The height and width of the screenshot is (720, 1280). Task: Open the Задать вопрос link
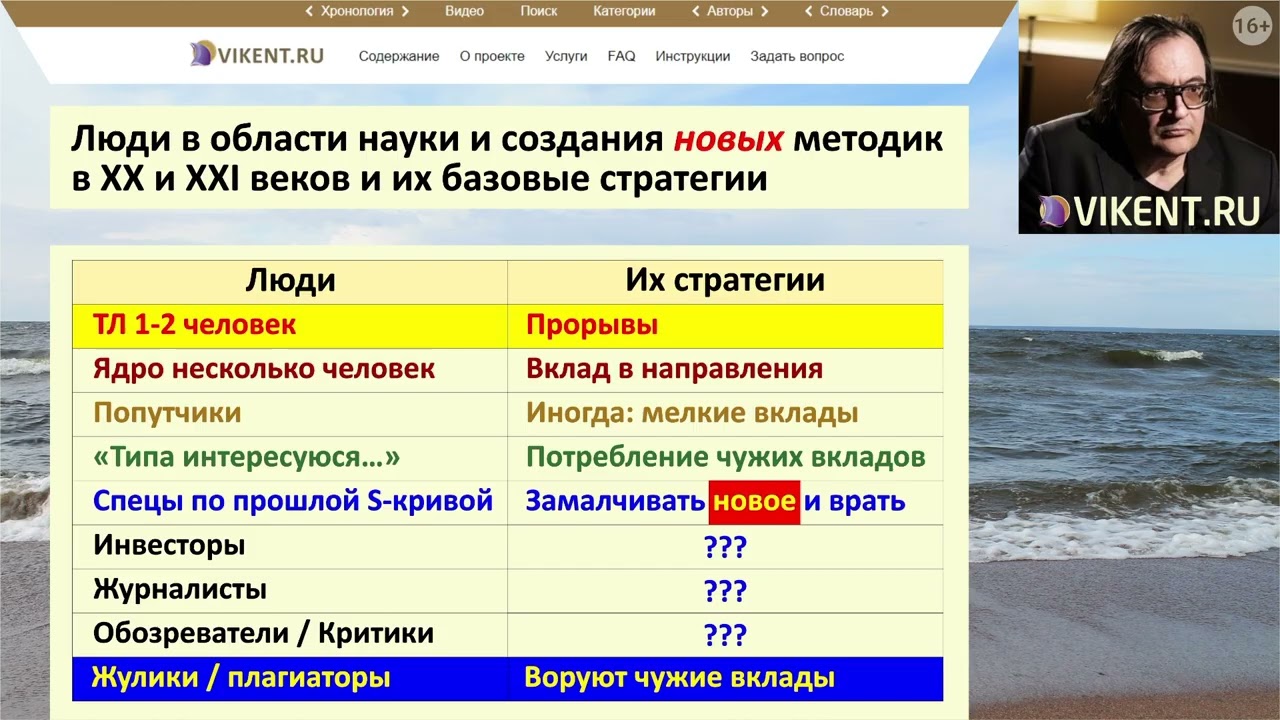[797, 57]
